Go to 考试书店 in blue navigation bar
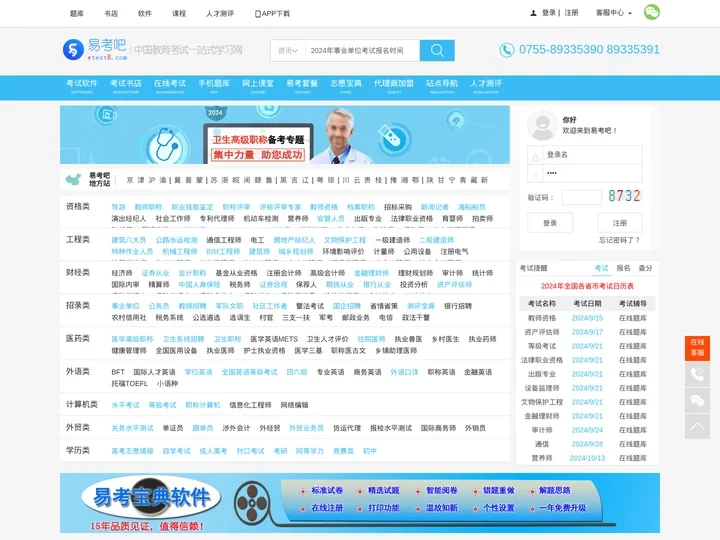This screenshot has width=720, height=540. (x=126, y=86)
